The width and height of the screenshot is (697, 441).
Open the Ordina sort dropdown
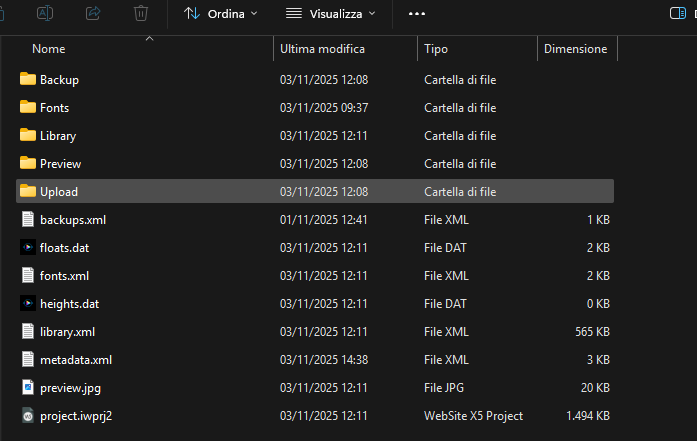point(221,14)
